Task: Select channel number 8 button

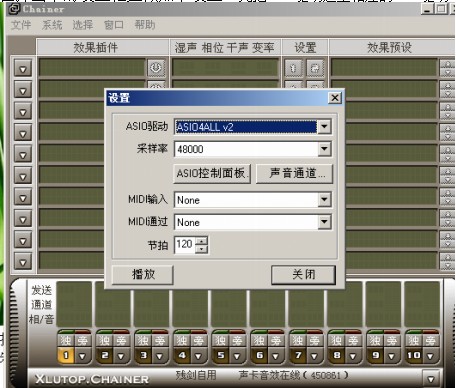Action: pyautogui.click(x=337, y=355)
